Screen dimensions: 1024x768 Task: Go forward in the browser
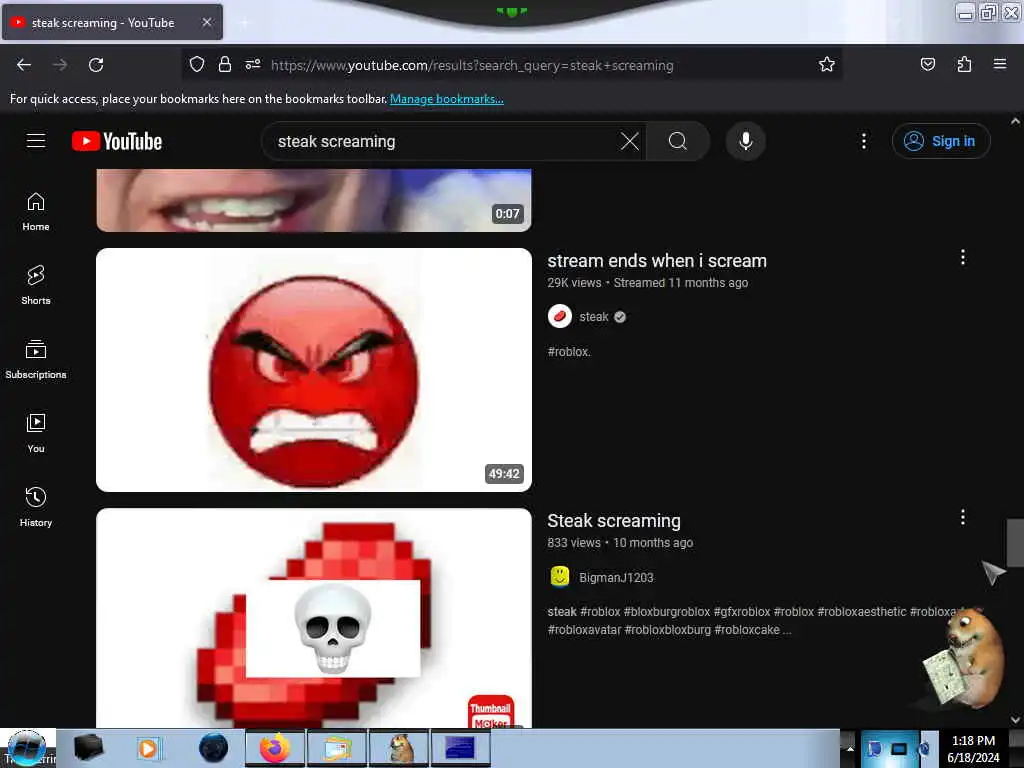[60, 65]
